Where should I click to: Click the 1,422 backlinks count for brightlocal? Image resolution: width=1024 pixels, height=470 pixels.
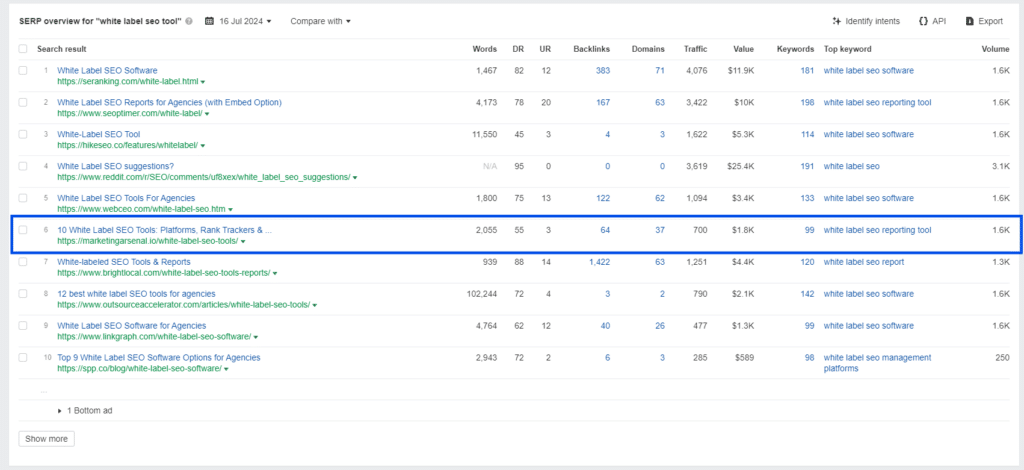(599, 262)
